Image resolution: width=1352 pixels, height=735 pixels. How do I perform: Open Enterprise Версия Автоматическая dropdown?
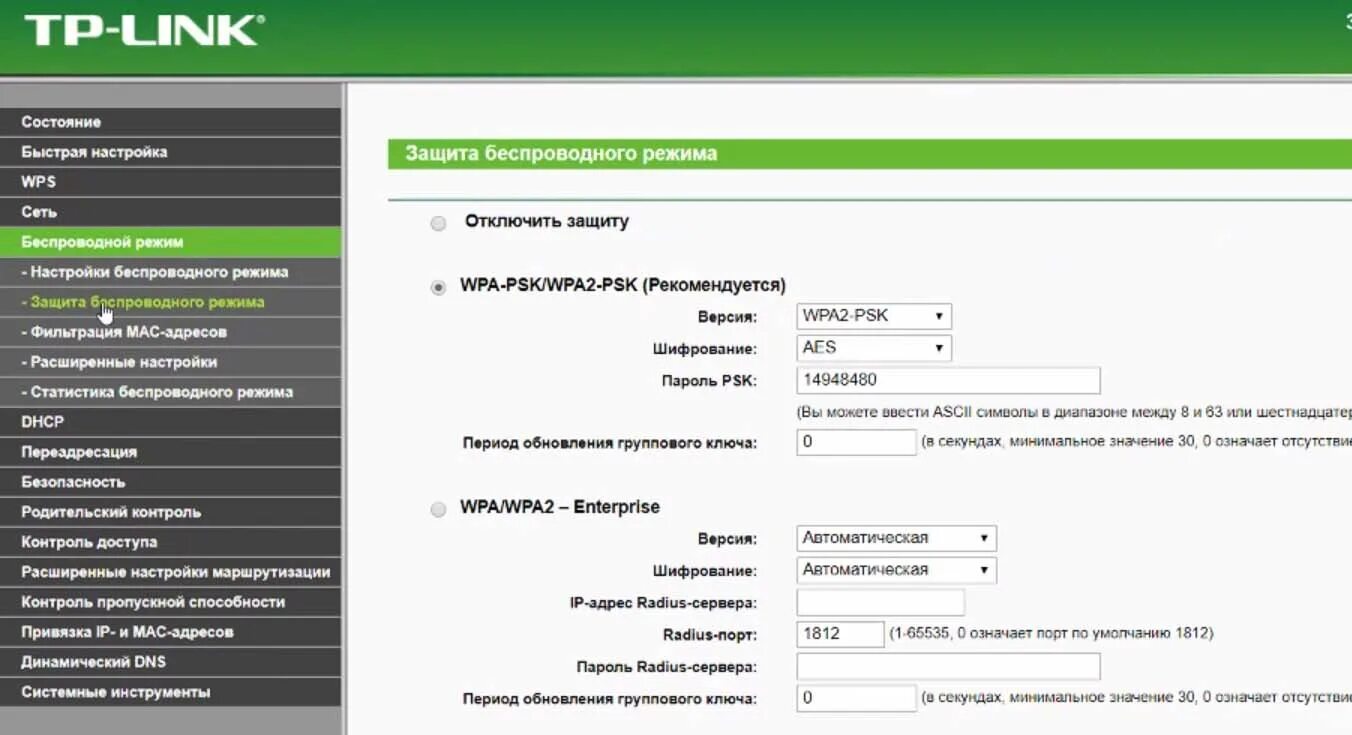tap(897, 538)
